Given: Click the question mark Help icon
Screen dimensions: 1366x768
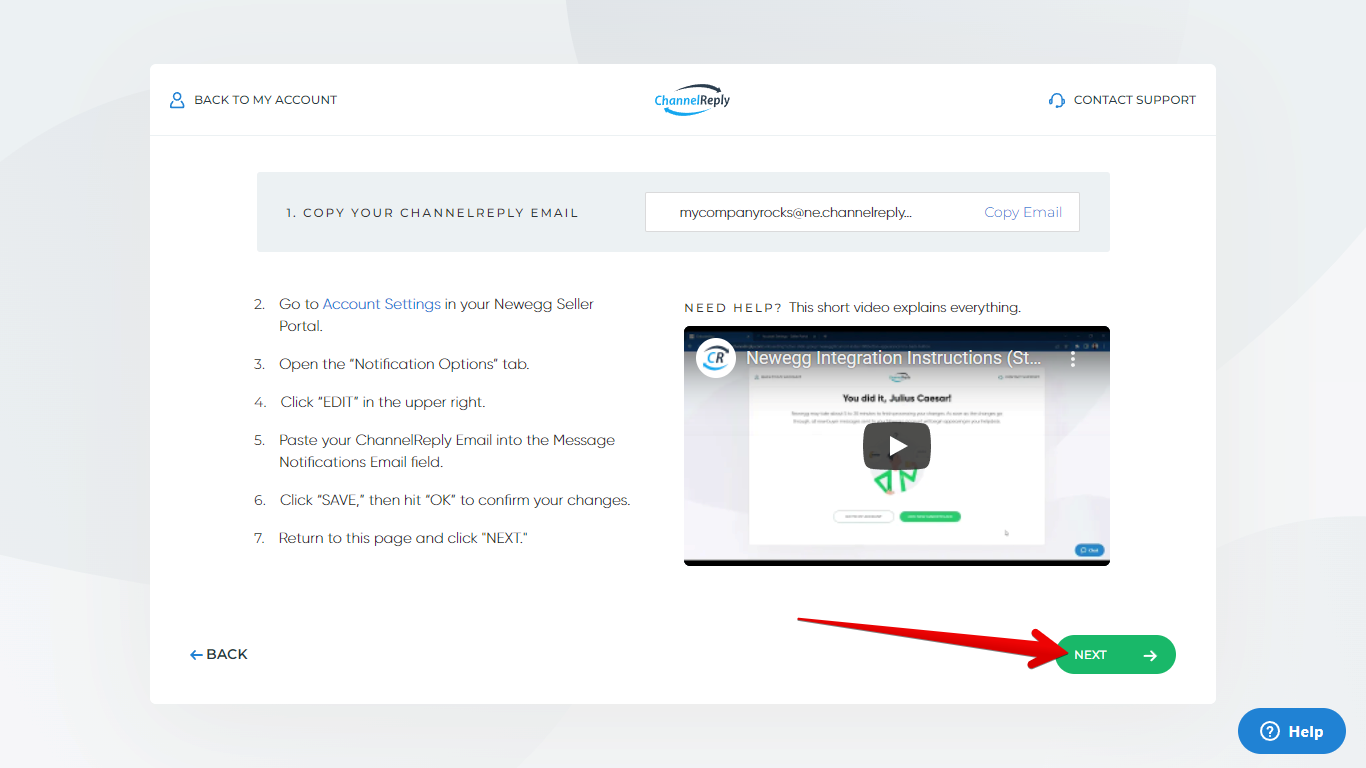Looking at the screenshot, I should (x=1270, y=731).
